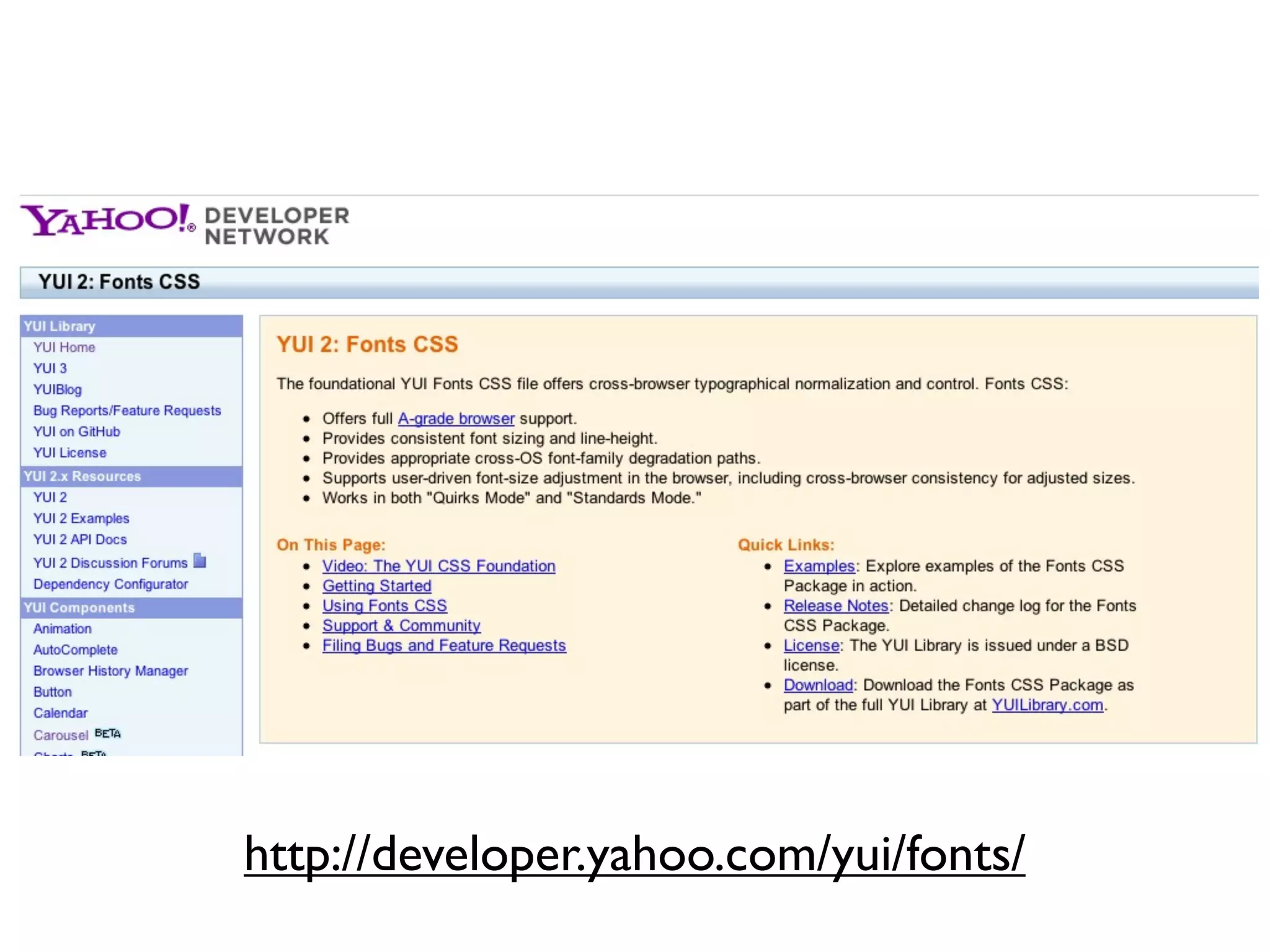
Task: Click the BETA label next to Carousel
Action: pyautogui.click(x=108, y=733)
